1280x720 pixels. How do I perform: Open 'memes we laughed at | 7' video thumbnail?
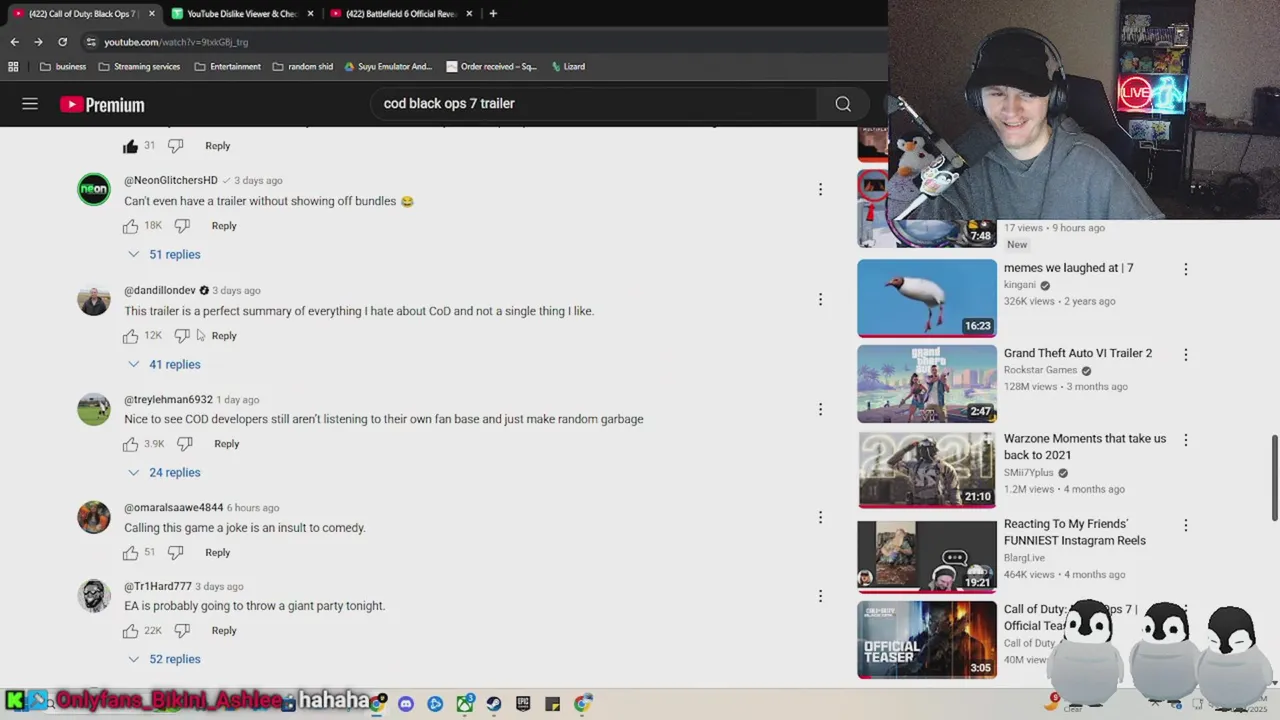(927, 298)
